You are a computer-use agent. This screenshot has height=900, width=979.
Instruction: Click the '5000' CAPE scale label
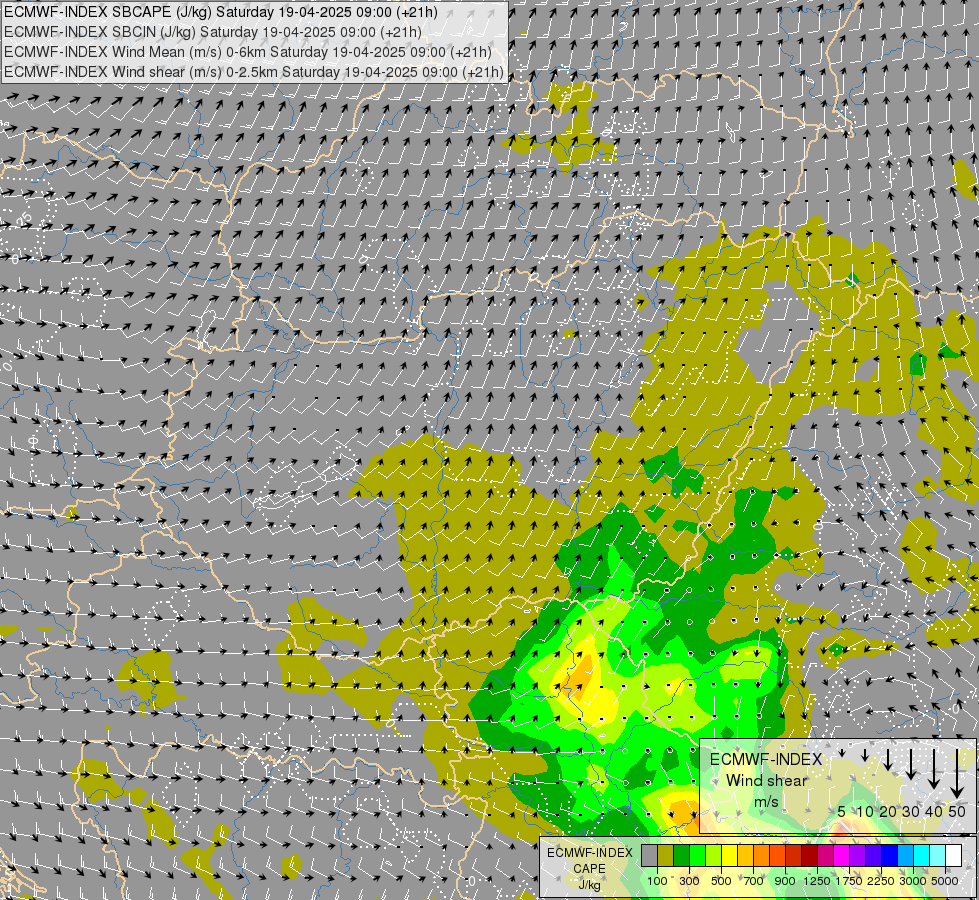click(945, 881)
